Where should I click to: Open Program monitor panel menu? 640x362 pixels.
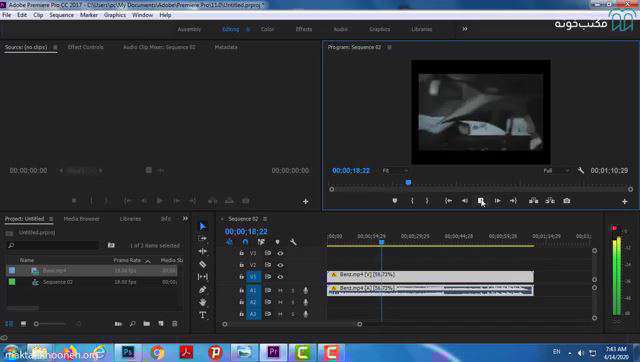(x=389, y=47)
